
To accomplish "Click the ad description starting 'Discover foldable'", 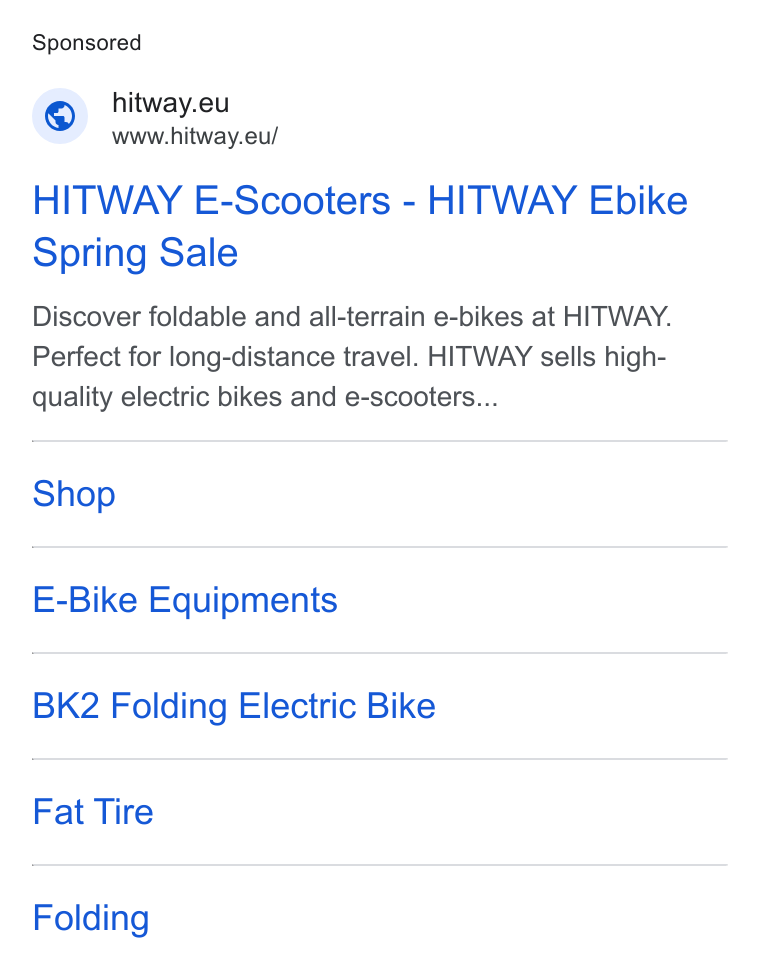I will pos(352,357).
